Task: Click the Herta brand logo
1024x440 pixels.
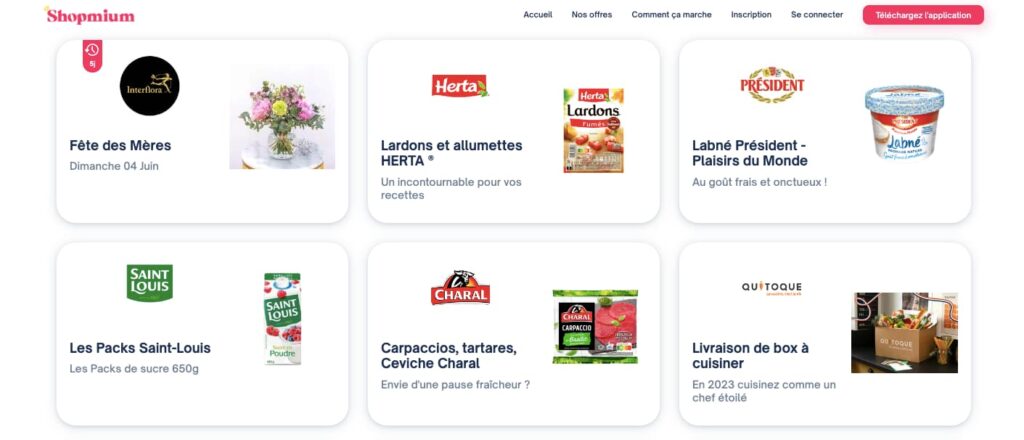Action: point(460,86)
